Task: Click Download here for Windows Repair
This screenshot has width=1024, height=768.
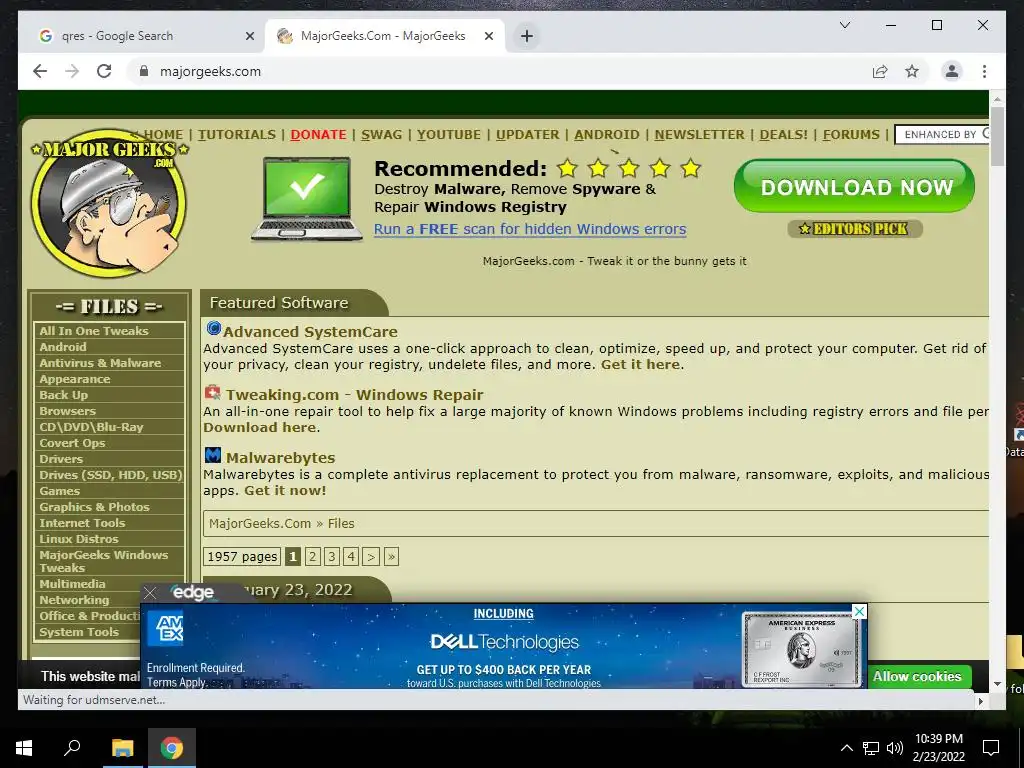Action: click(x=260, y=427)
